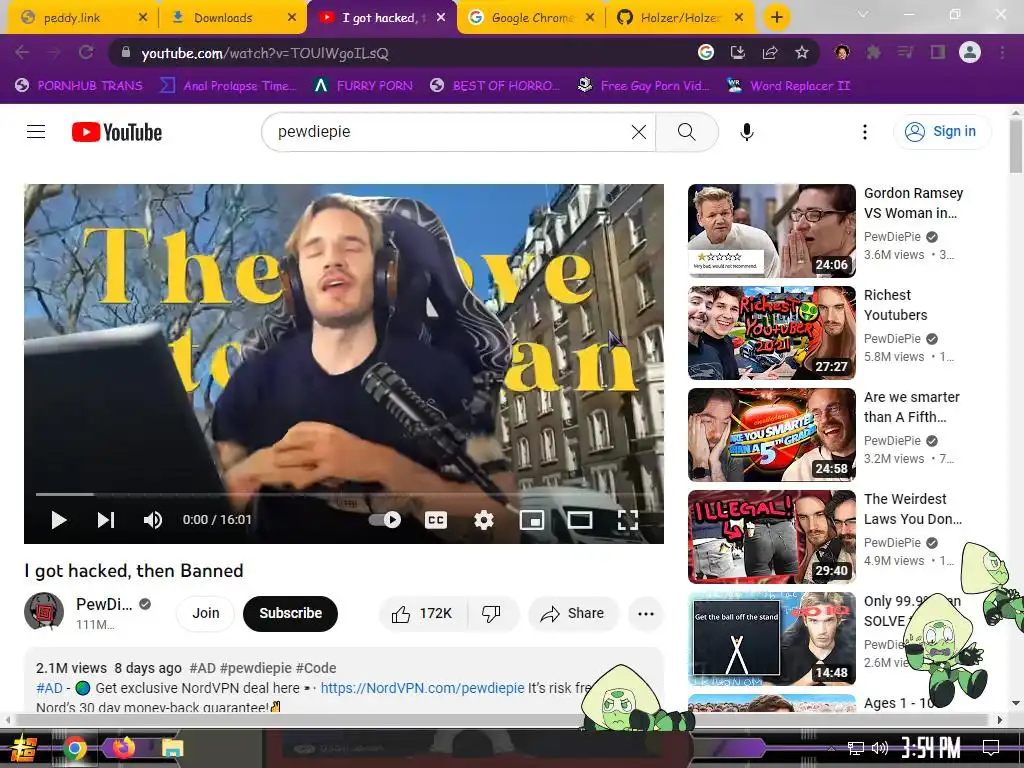Subscribe to PewDiePie channel
Image resolution: width=1024 pixels, height=768 pixels.
[291, 613]
